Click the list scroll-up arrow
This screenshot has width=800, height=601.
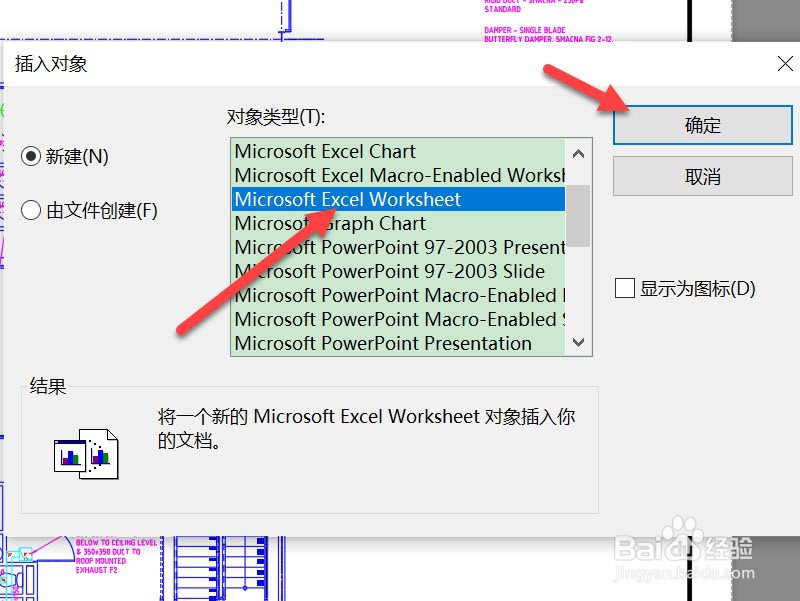point(578,154)
